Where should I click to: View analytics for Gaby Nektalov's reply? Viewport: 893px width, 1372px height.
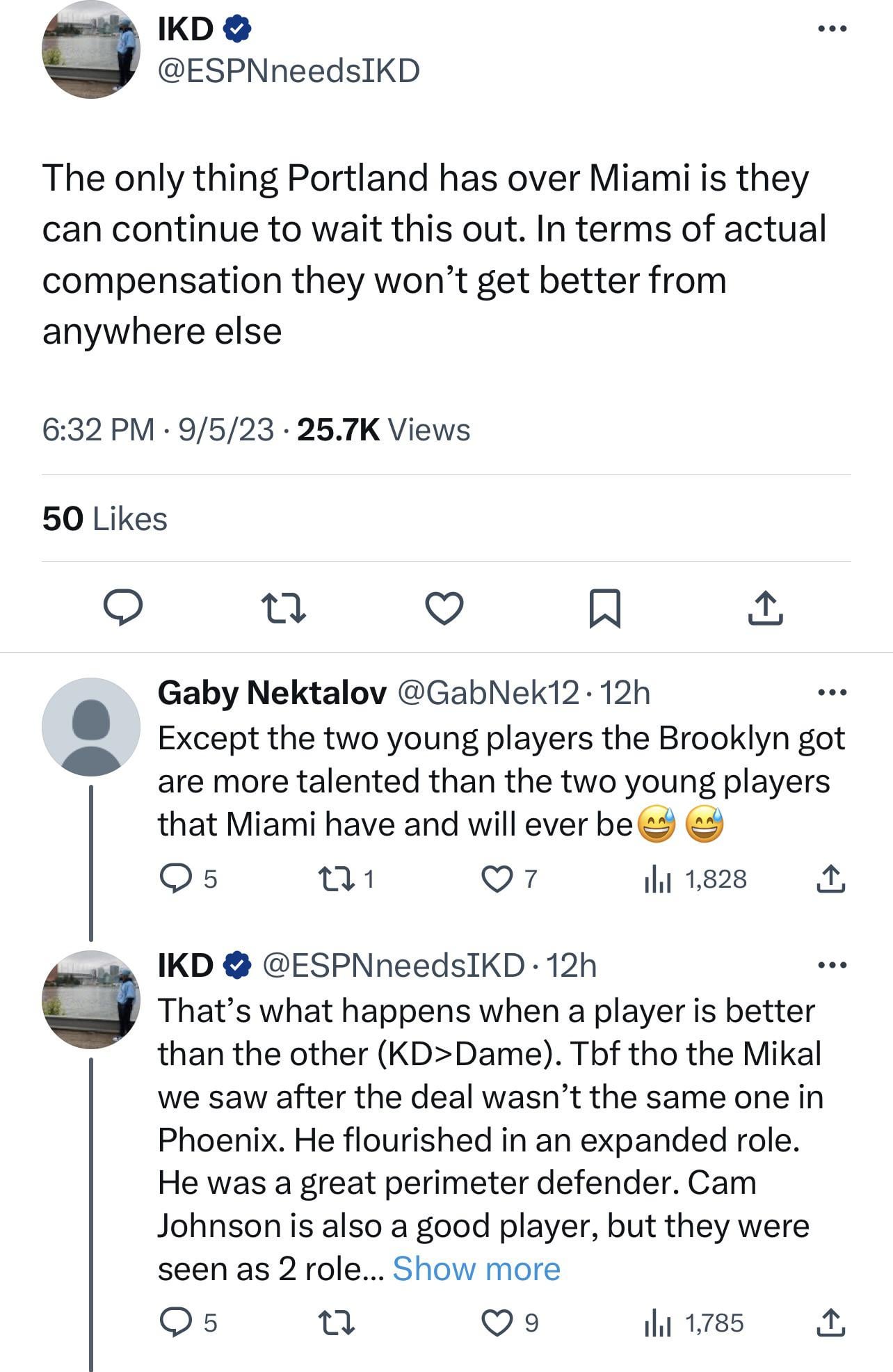pyautogui.click(x=657, y=879)
